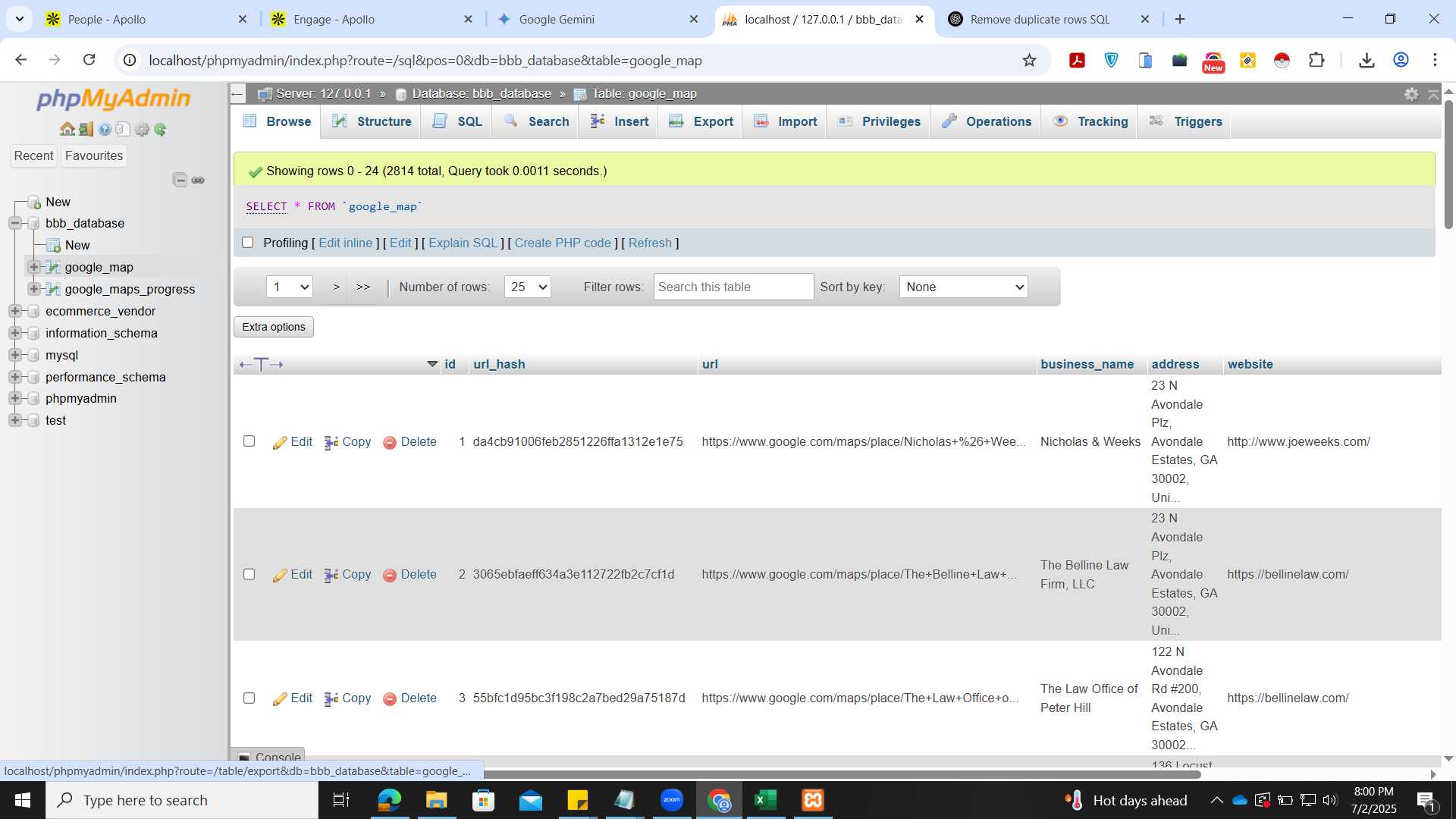Click the red Delete icon for row id 3
Screen dimensions: 1456x819
click(x=390, y=698)
